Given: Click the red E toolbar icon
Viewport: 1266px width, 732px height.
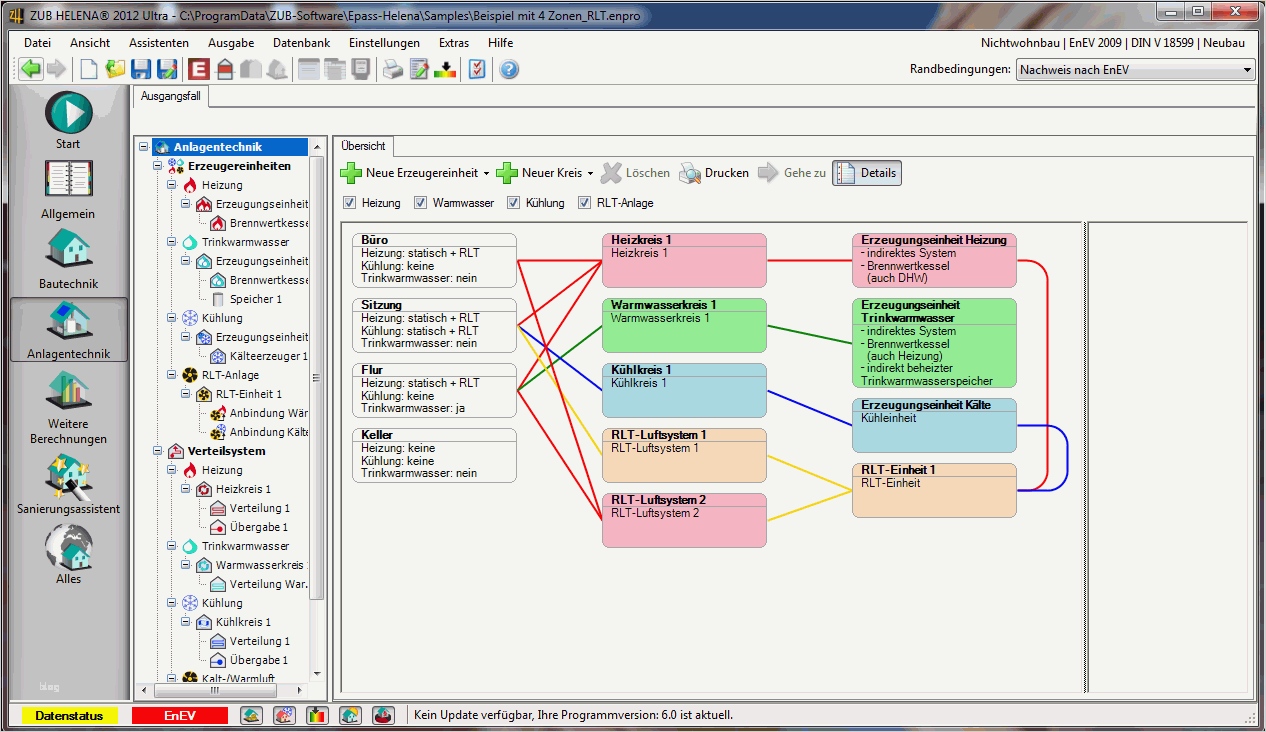Looking at the screenshot, I should tap(199, 69).
